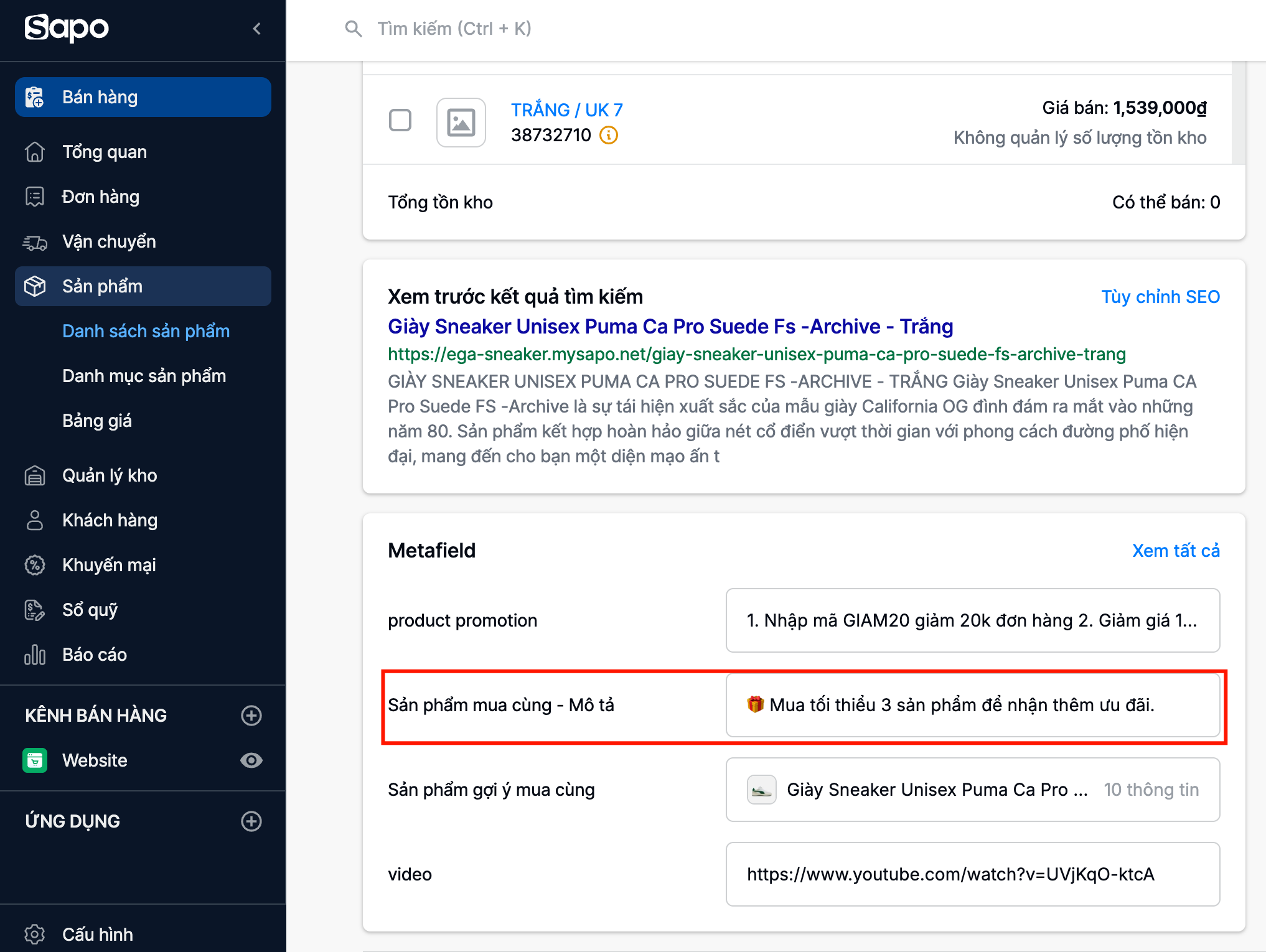This screenshot has width=1266, height=952.
Task: Open Danh mục sản phẩm submenu item
Action: (x=144, y=376)
